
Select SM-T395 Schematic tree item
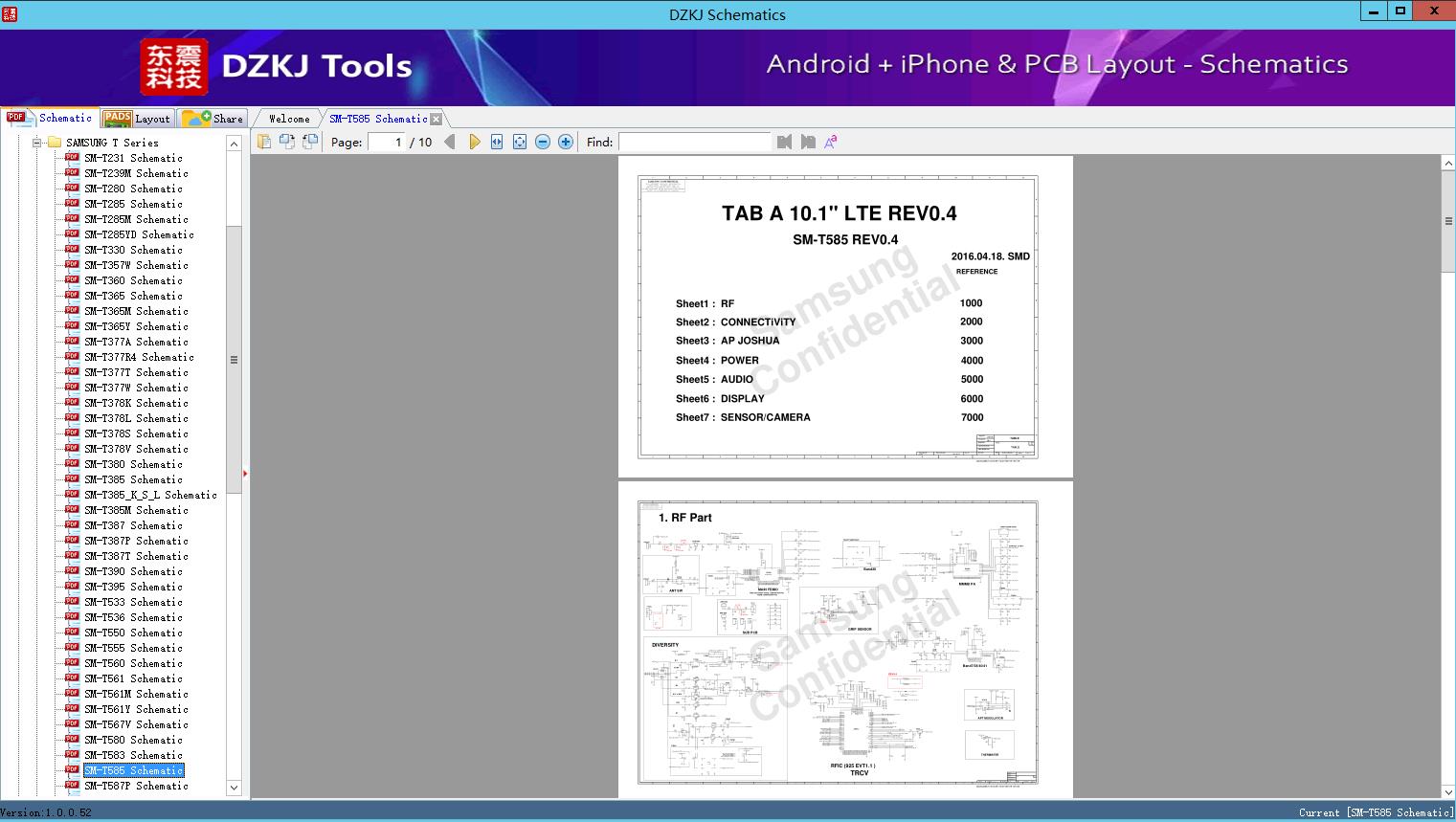click(x=133, y=587)
